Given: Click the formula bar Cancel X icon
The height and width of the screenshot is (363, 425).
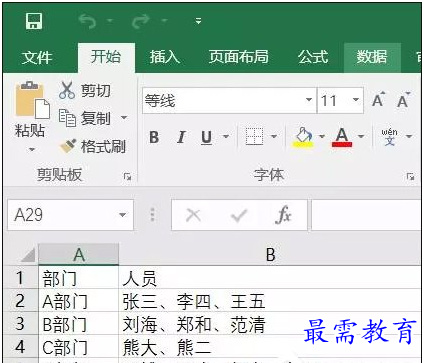Looking at the screenshot, I should tap(193, 215).
